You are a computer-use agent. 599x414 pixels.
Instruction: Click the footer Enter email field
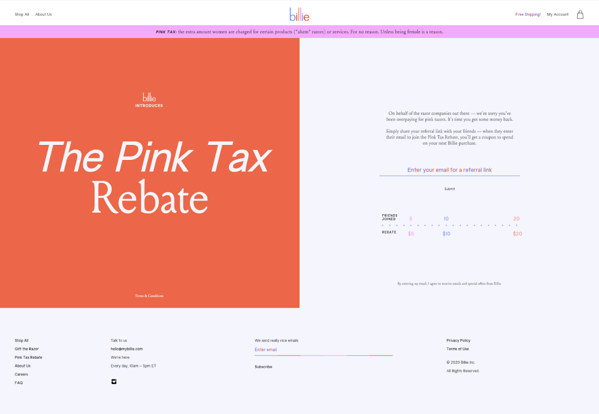(x=323, y=350)
